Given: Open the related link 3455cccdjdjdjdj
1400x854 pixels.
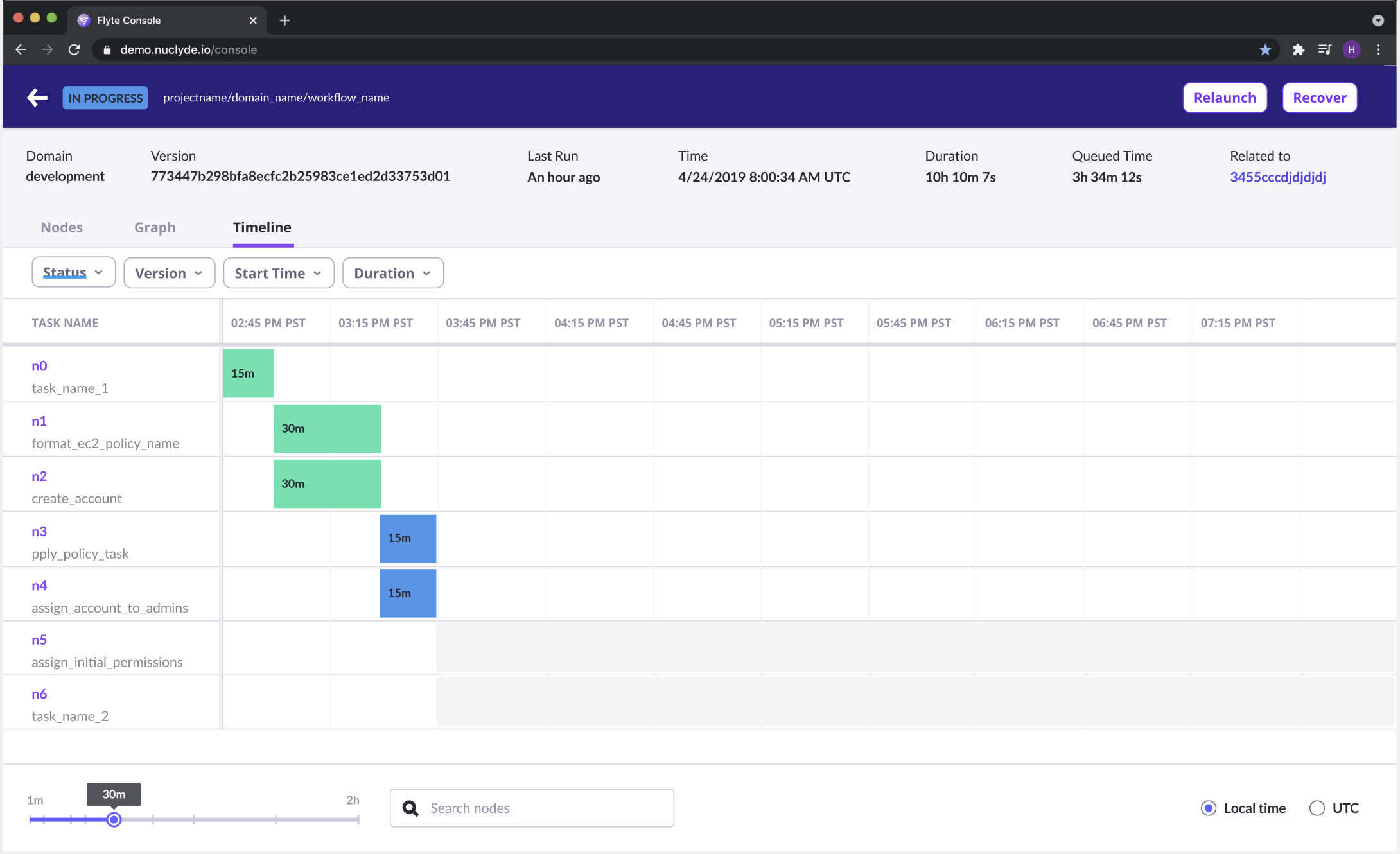Looking at the screenshot, I should [x=1277, y=177].
